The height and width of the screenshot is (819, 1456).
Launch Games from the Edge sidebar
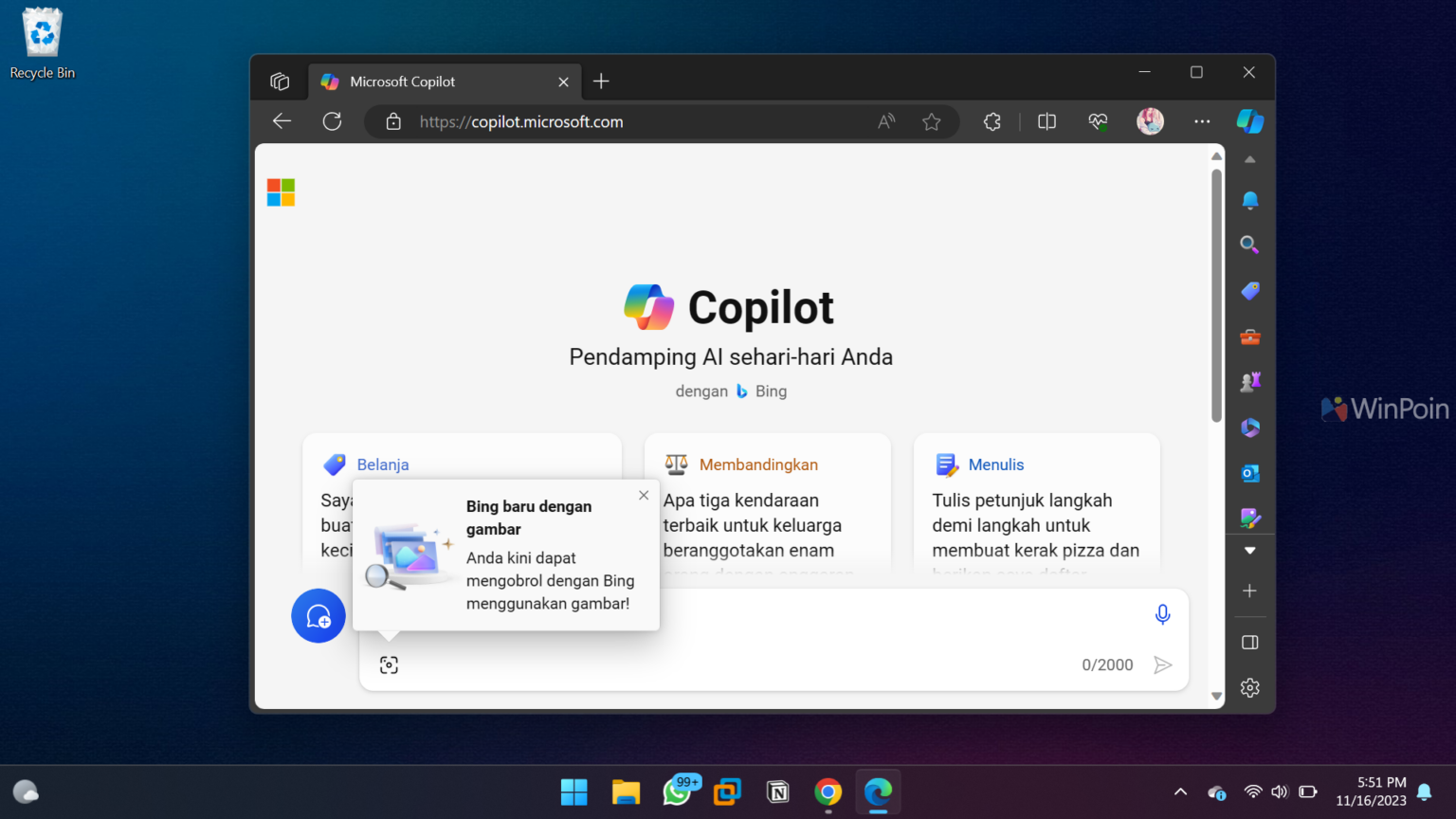[x=1249, y=380]
